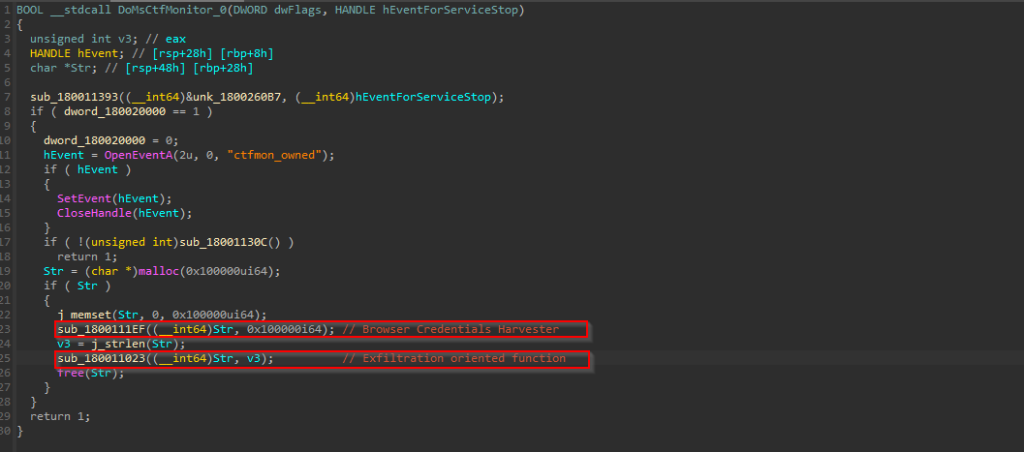Click the Browser Credentials Harvester comment
Viewport: 1024px width, 452px height.
pos(472,329)
